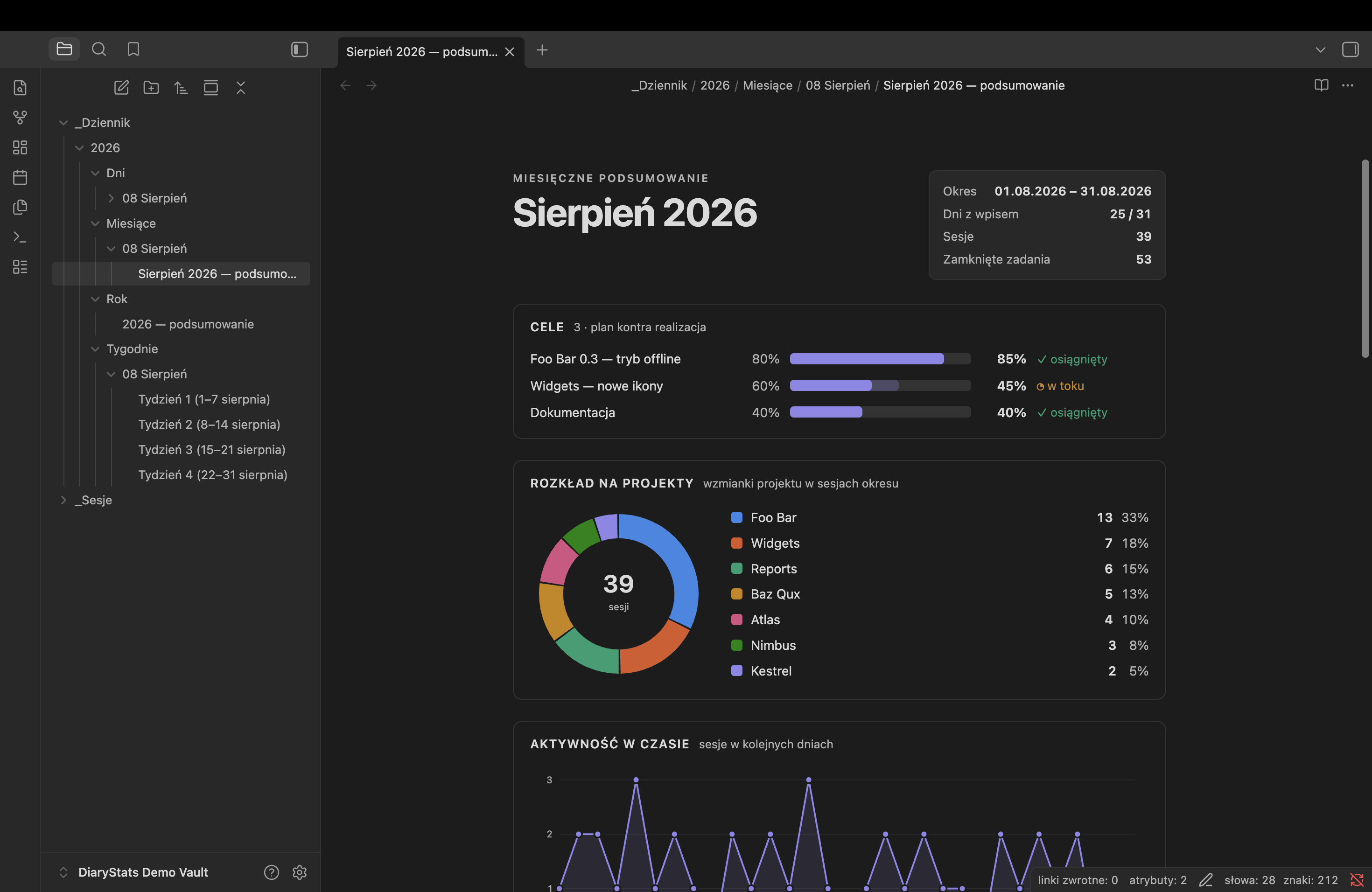The image size is (1372, 892).
Task: Click the Foo Bar blue legend swatch
Action: 736,517
